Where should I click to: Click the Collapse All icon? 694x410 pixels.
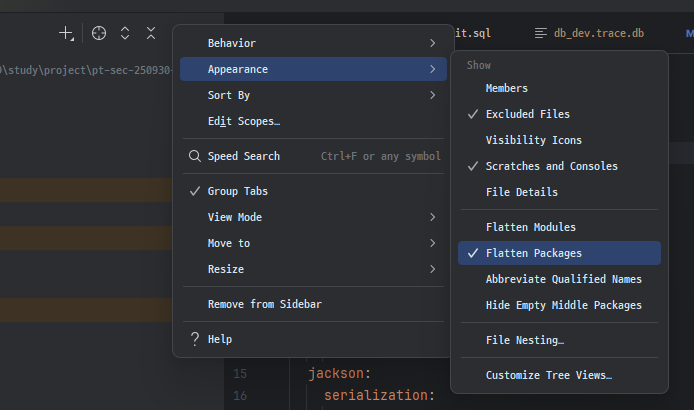click(151, 33)
